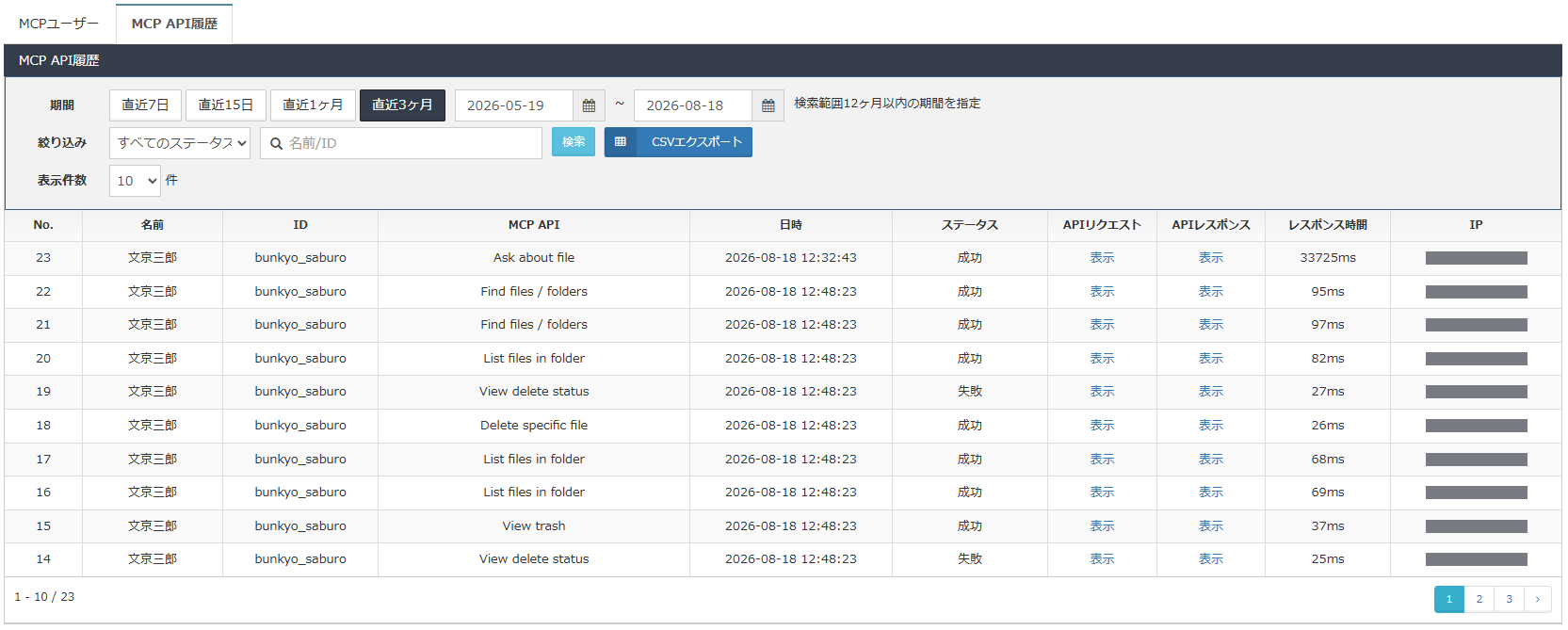Switch to the MCPユーザー tab
The image size is (1568, 630).
click(58, 24)
